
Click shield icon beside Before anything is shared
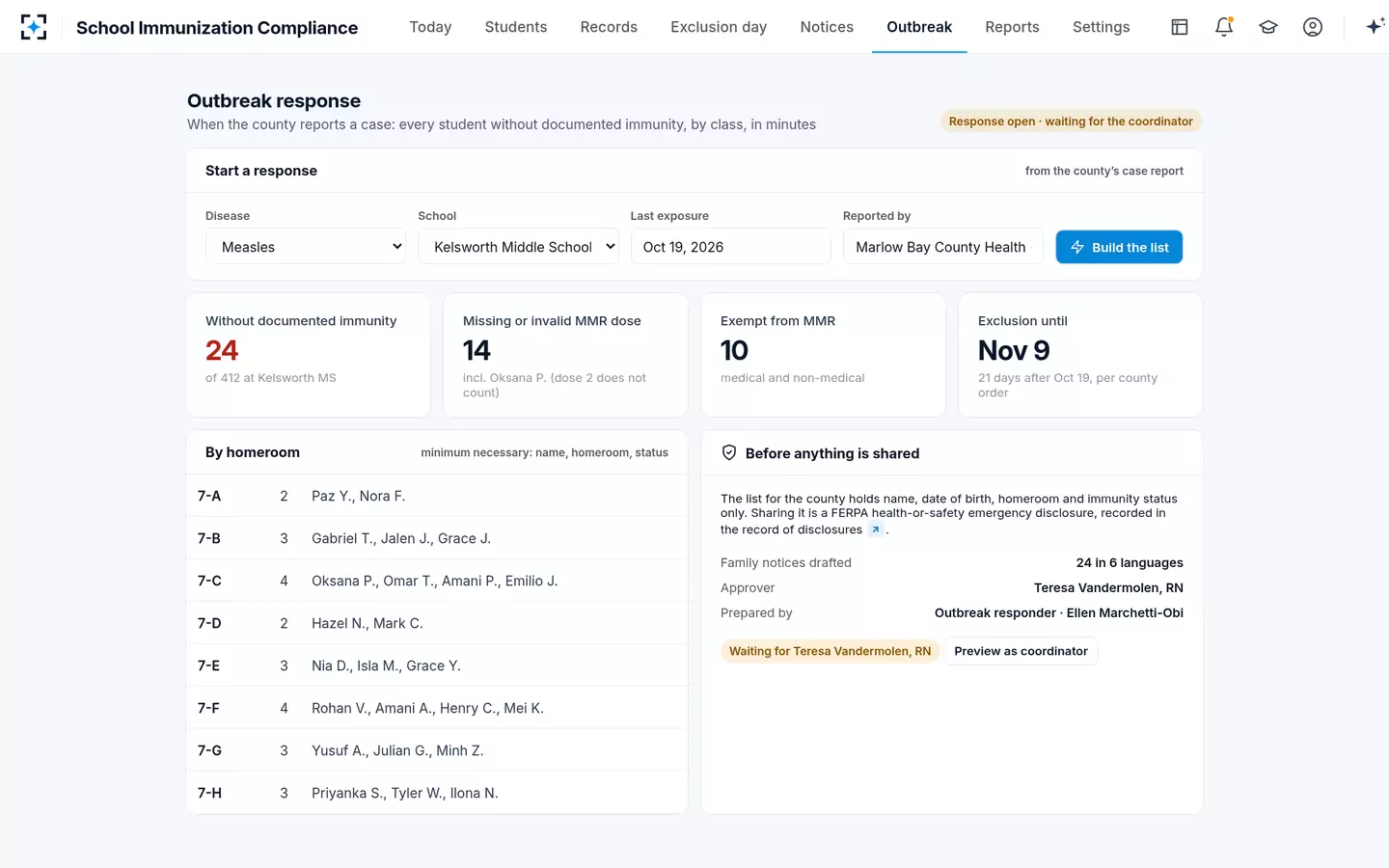[x=729, y=452]
